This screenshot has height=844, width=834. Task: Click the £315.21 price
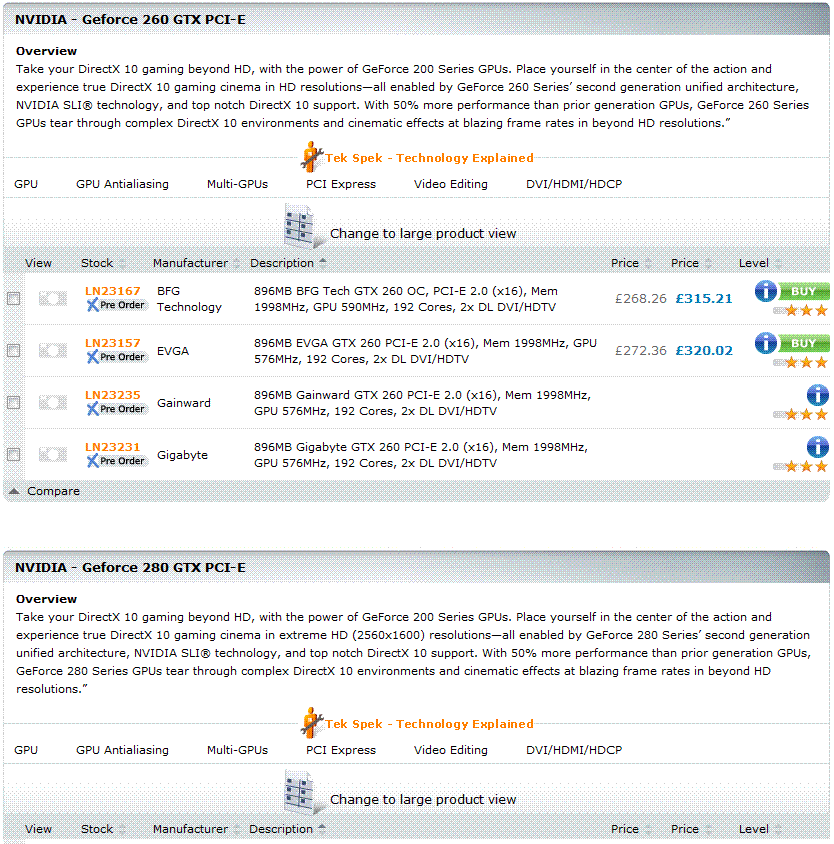(x=704, y=299)
